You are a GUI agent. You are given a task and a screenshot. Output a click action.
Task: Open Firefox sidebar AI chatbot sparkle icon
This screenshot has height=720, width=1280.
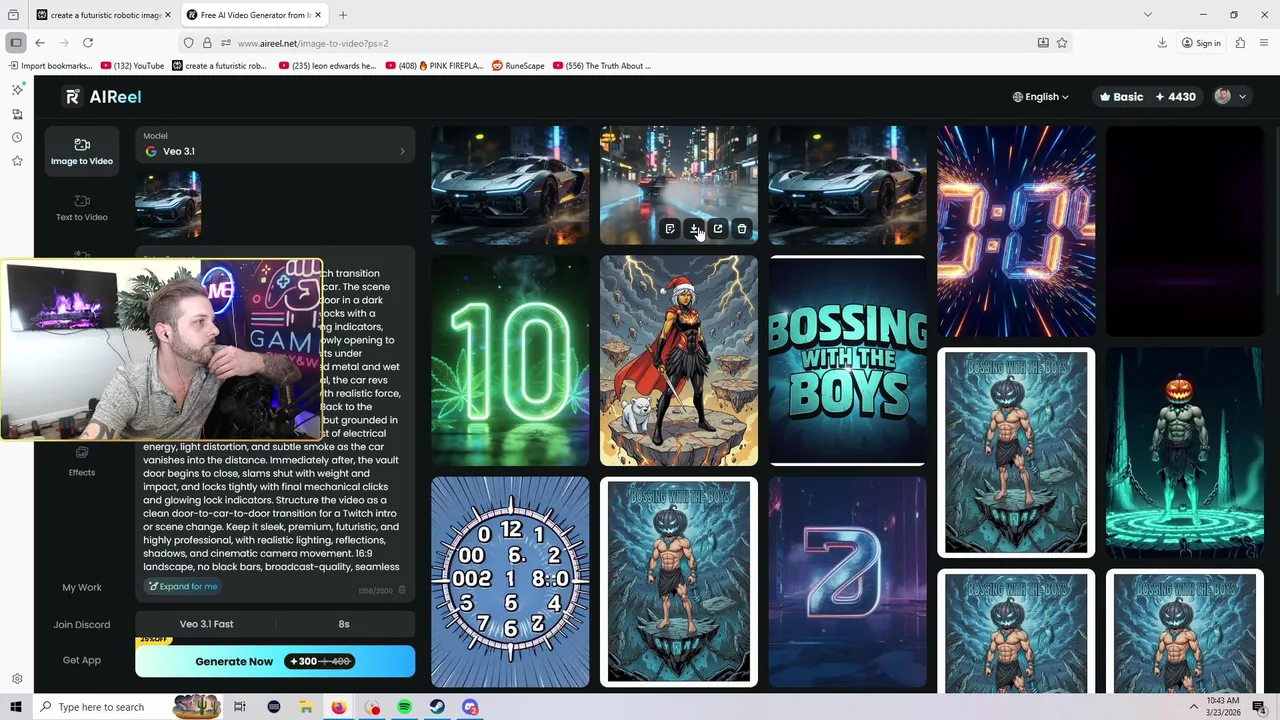click(17, 90)
